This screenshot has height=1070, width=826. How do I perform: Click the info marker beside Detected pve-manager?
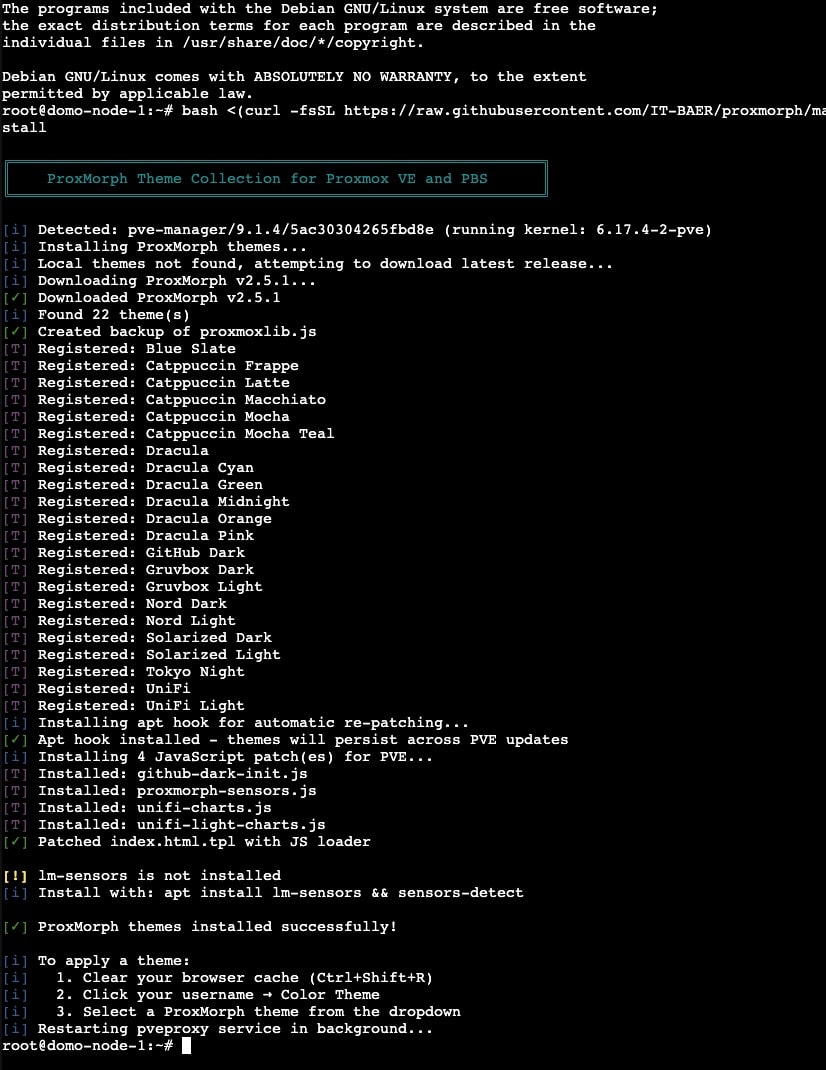[x=16, y=229]
